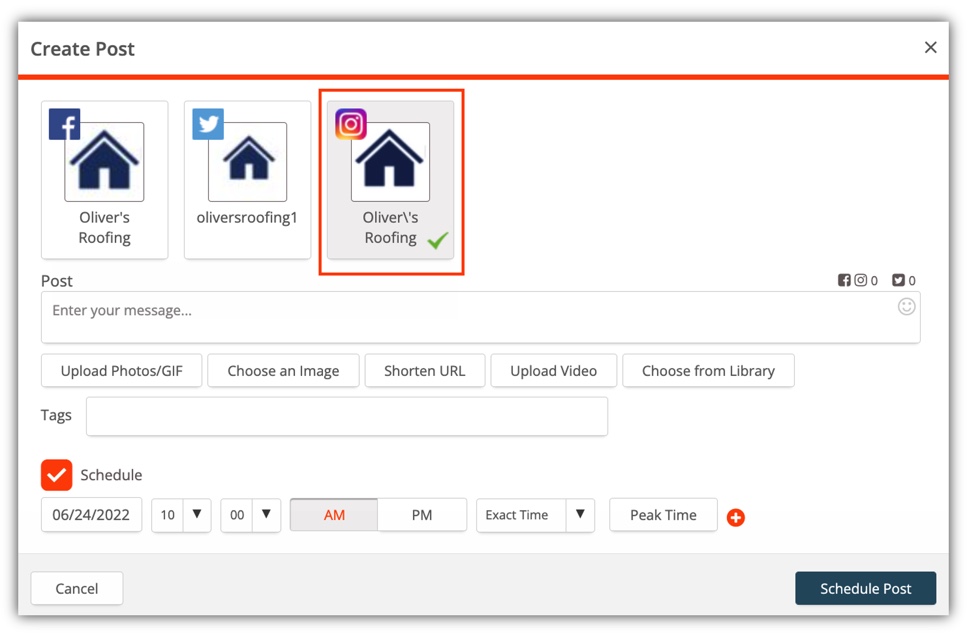
Task: Click Choose an Image button
Action: [283, 371]
